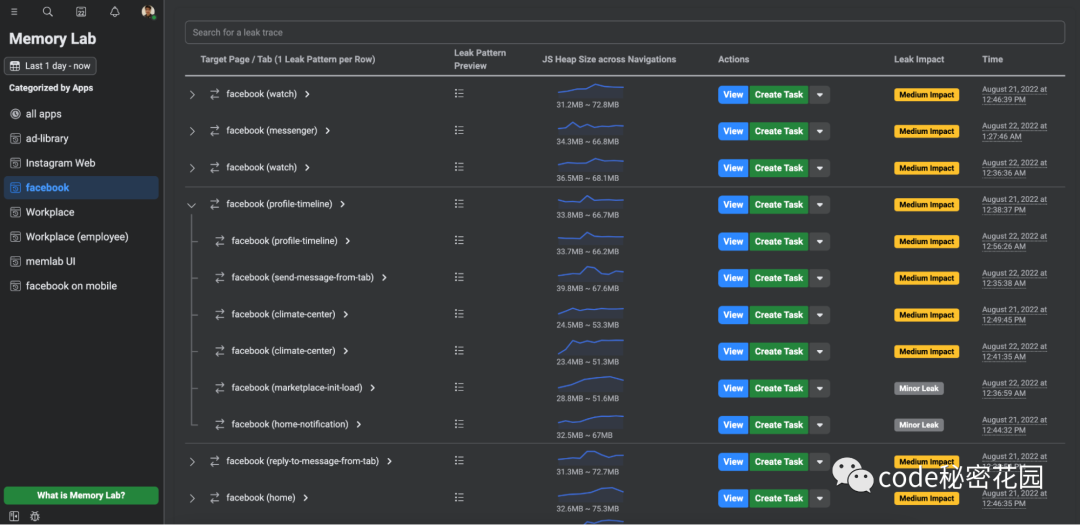Open leak pattern preview for send-message-from-tab row
This screenshot has width=1080, height=525.
point(459,277)
